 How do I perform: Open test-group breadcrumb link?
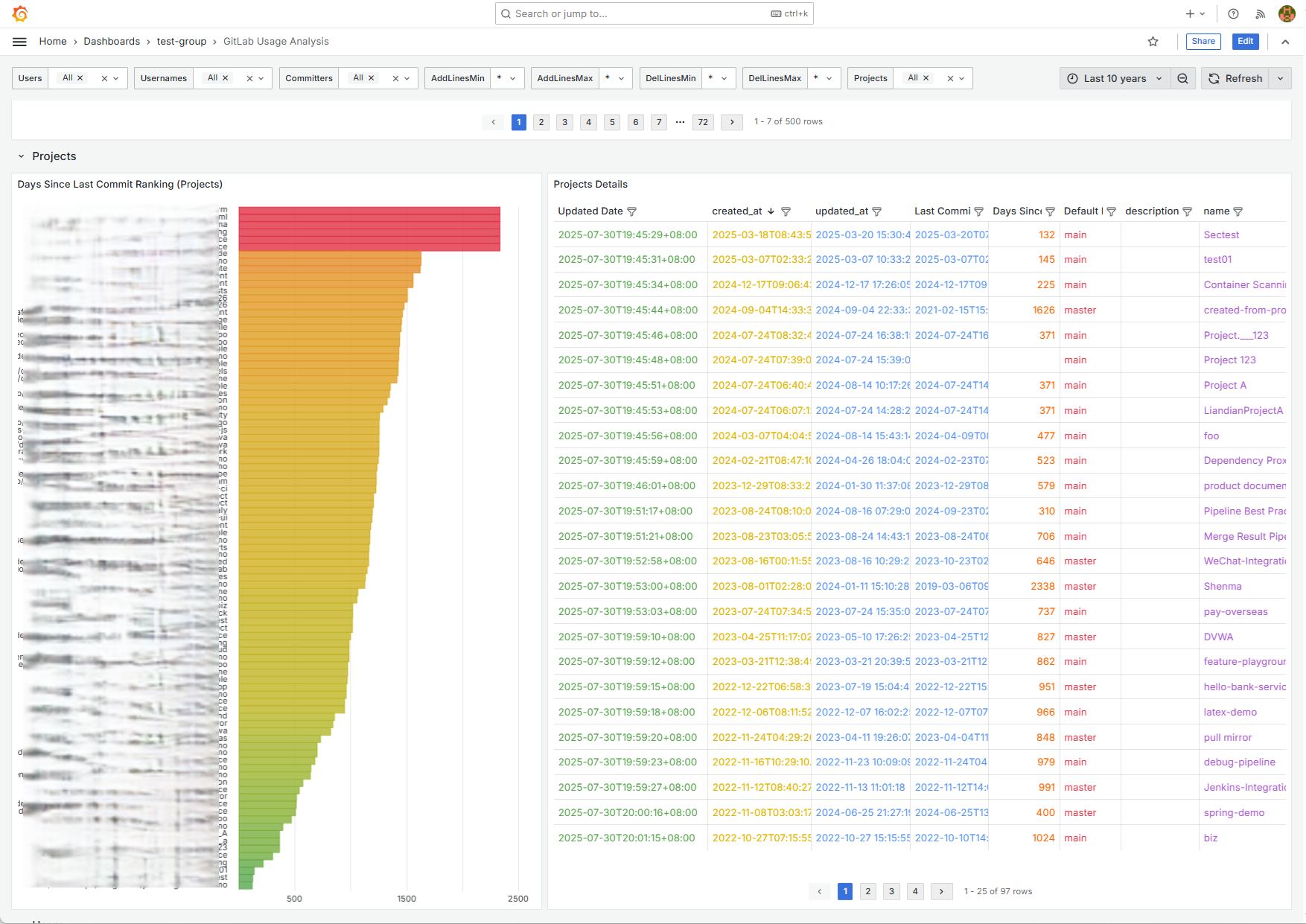point(182,42)
